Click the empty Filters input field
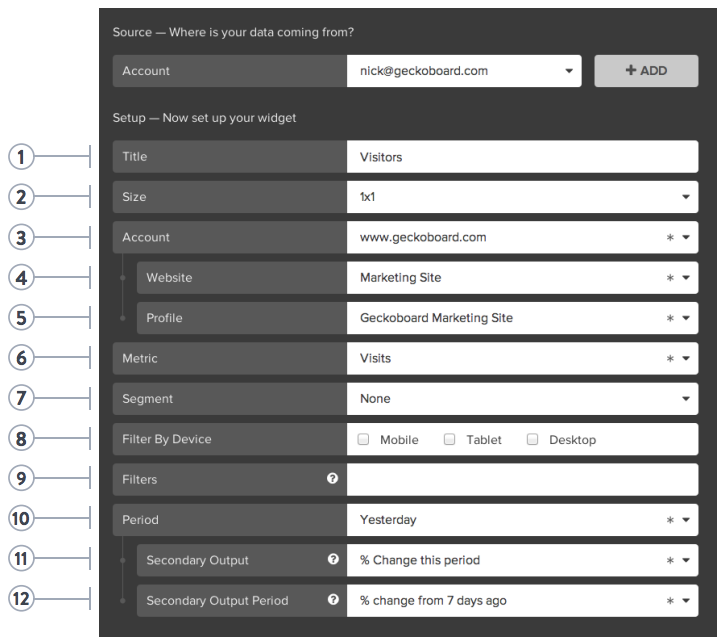Viewport: 723px width, 644px height. click(522, 479)
